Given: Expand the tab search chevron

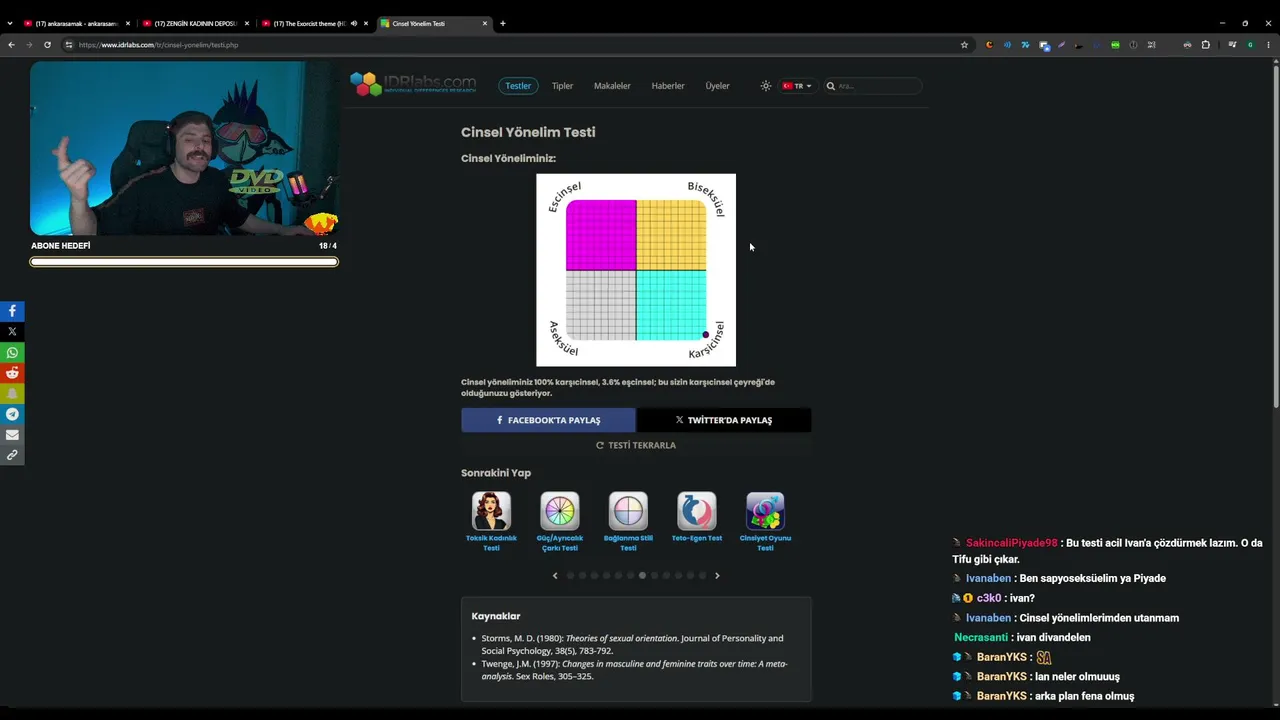Looking at the screenshot, I should [x=10, y=23].
